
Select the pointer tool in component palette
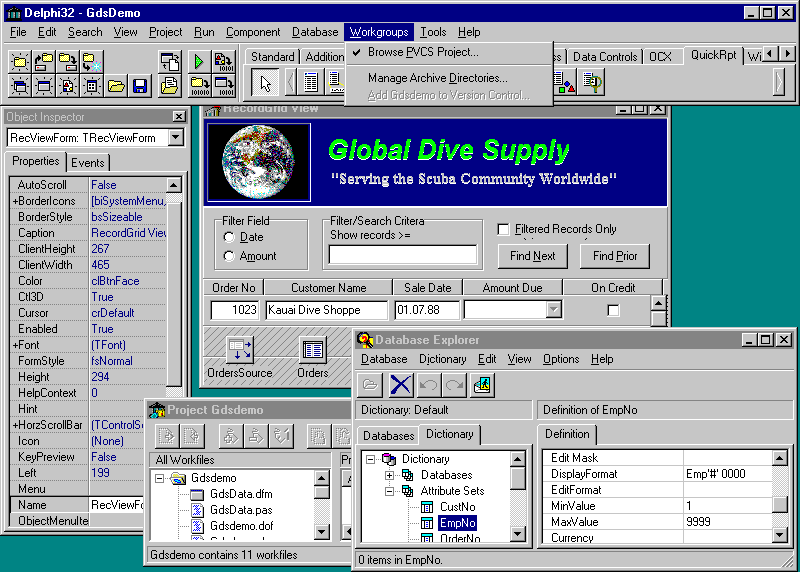(x=264, y=83)
